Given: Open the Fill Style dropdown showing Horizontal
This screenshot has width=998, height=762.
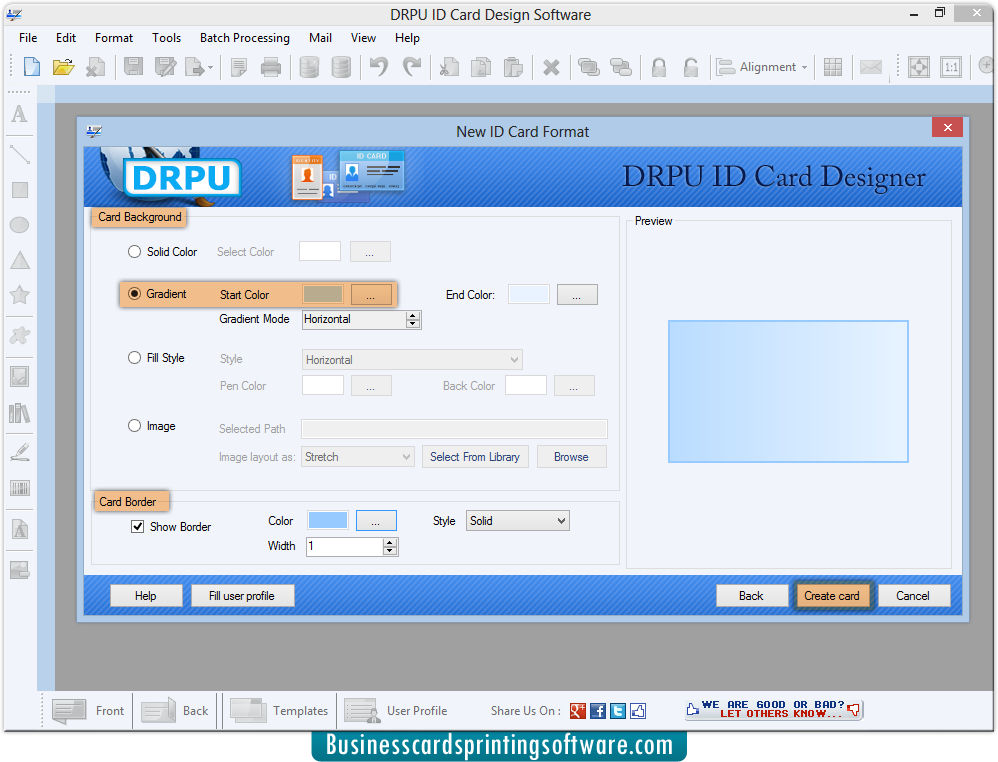Looking at the screenshot, I should pyautogui.click(x=412, y=360).
